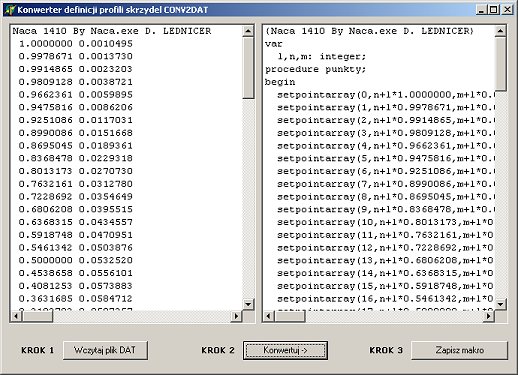Click the row '0.4081253 0.0573883'
The height and width of the screenshot is (375, 518).
(76, 286)
